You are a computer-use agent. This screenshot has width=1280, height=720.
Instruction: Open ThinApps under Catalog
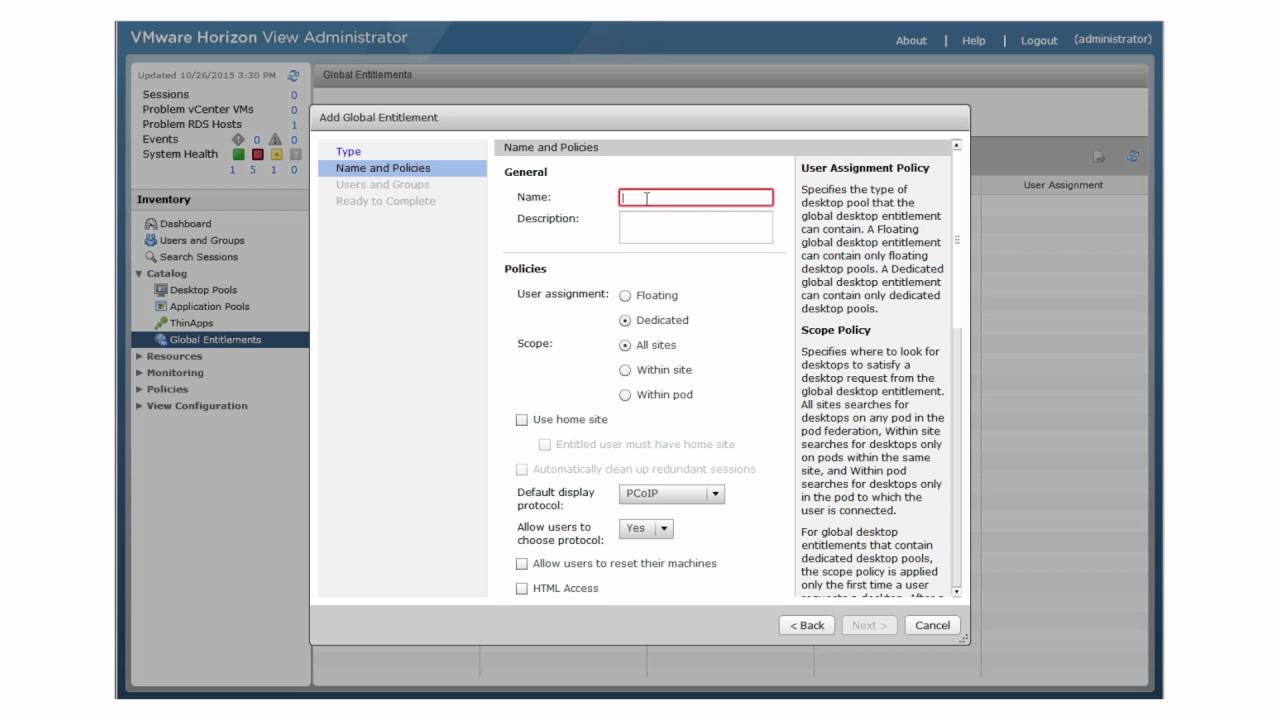pos(191,323)
